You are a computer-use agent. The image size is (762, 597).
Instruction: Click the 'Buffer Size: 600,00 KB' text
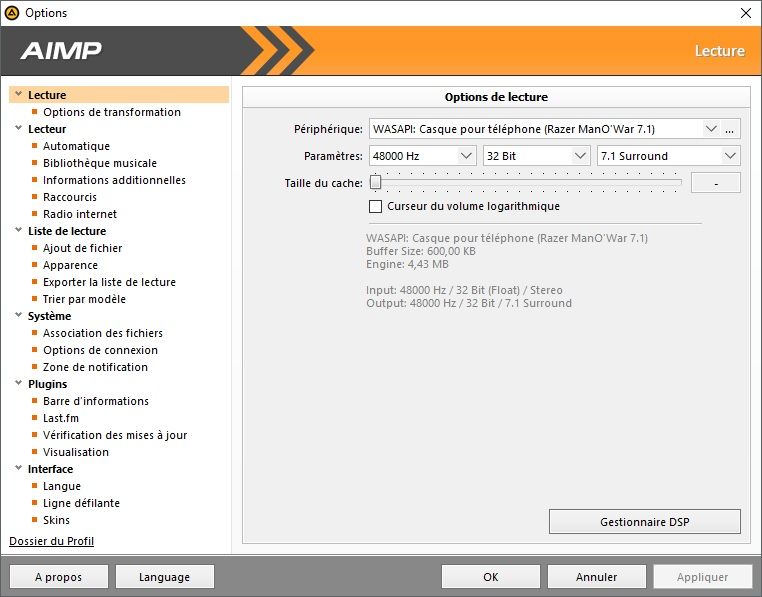(x=421, y=251)
